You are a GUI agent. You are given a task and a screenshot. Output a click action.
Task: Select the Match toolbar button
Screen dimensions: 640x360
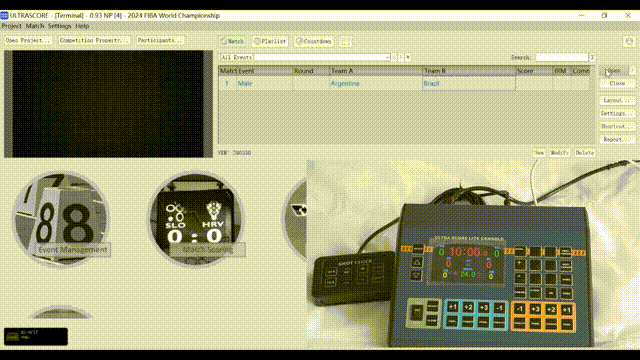[x=232, y=41]
